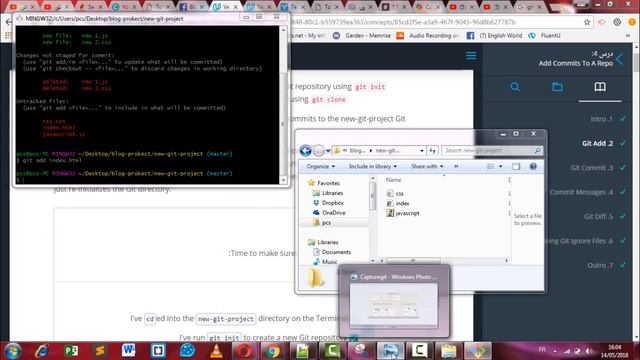Open the search icon in lesson sidebar
The image size is (640, 360).
tap(515, 87)
